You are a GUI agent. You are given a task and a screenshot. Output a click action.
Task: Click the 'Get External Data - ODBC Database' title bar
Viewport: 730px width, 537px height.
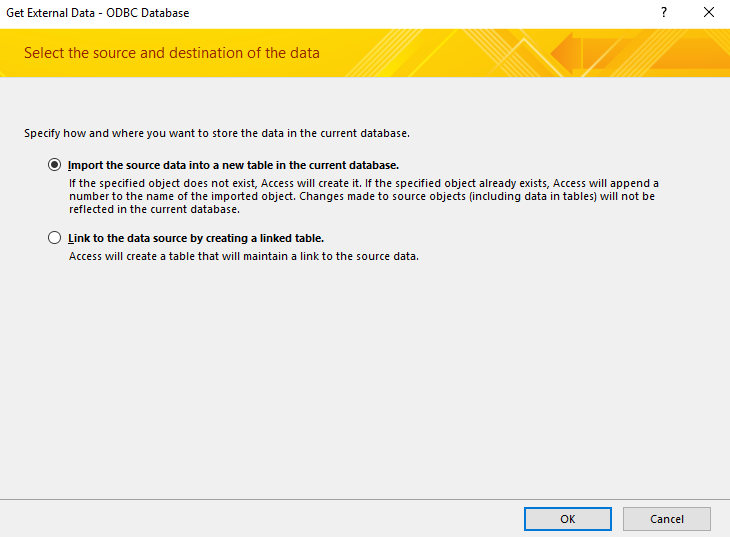(98, 13)
